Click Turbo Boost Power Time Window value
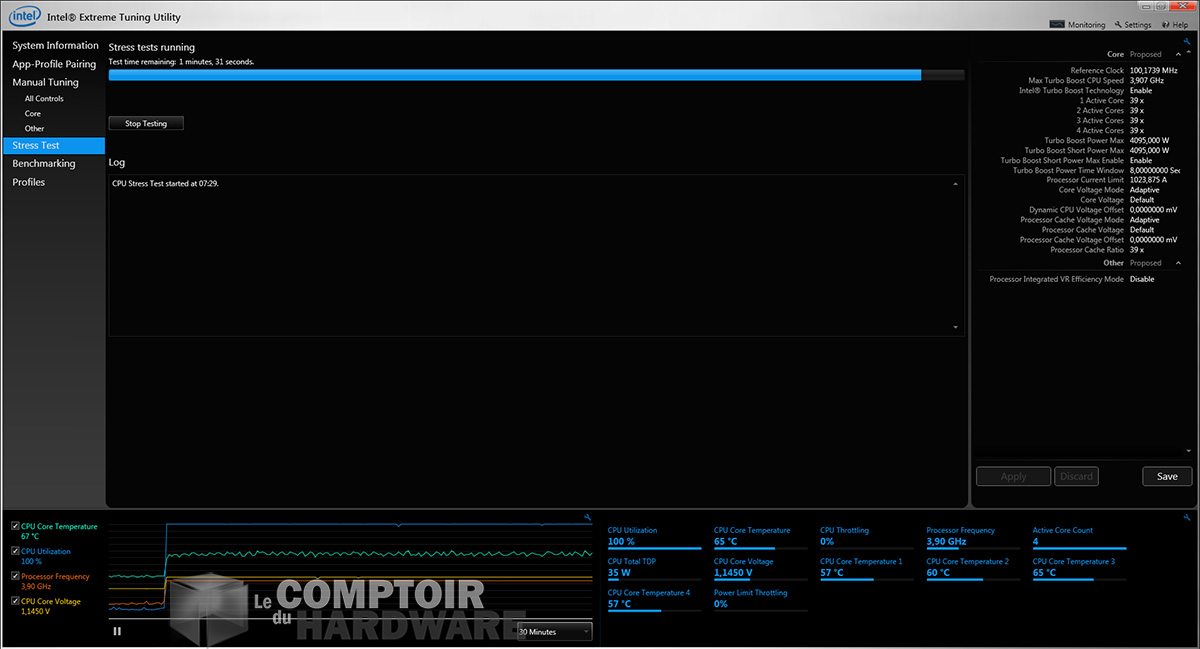This screenshot has height=649, width=1200. 1155,170
